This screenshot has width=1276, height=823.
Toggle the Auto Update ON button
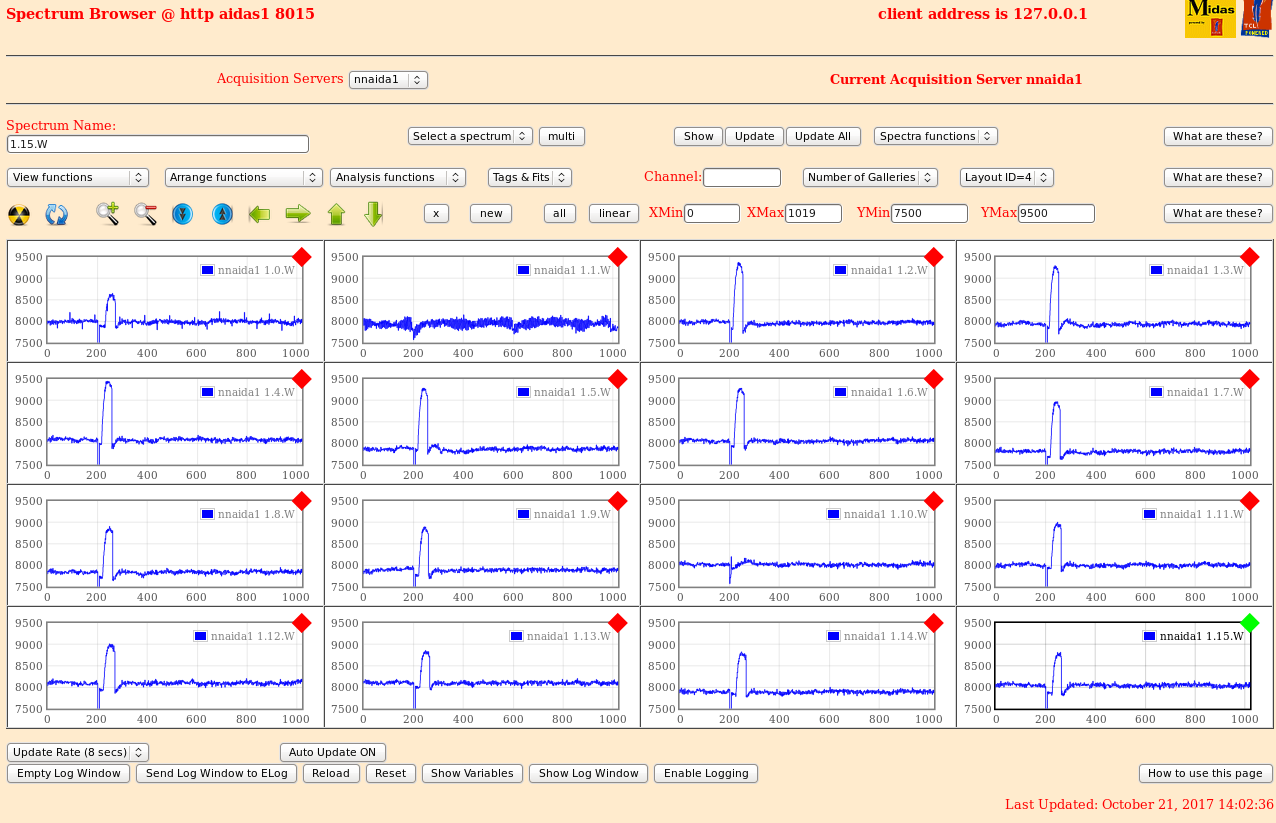pyautogui.click(x=332, y=752)
